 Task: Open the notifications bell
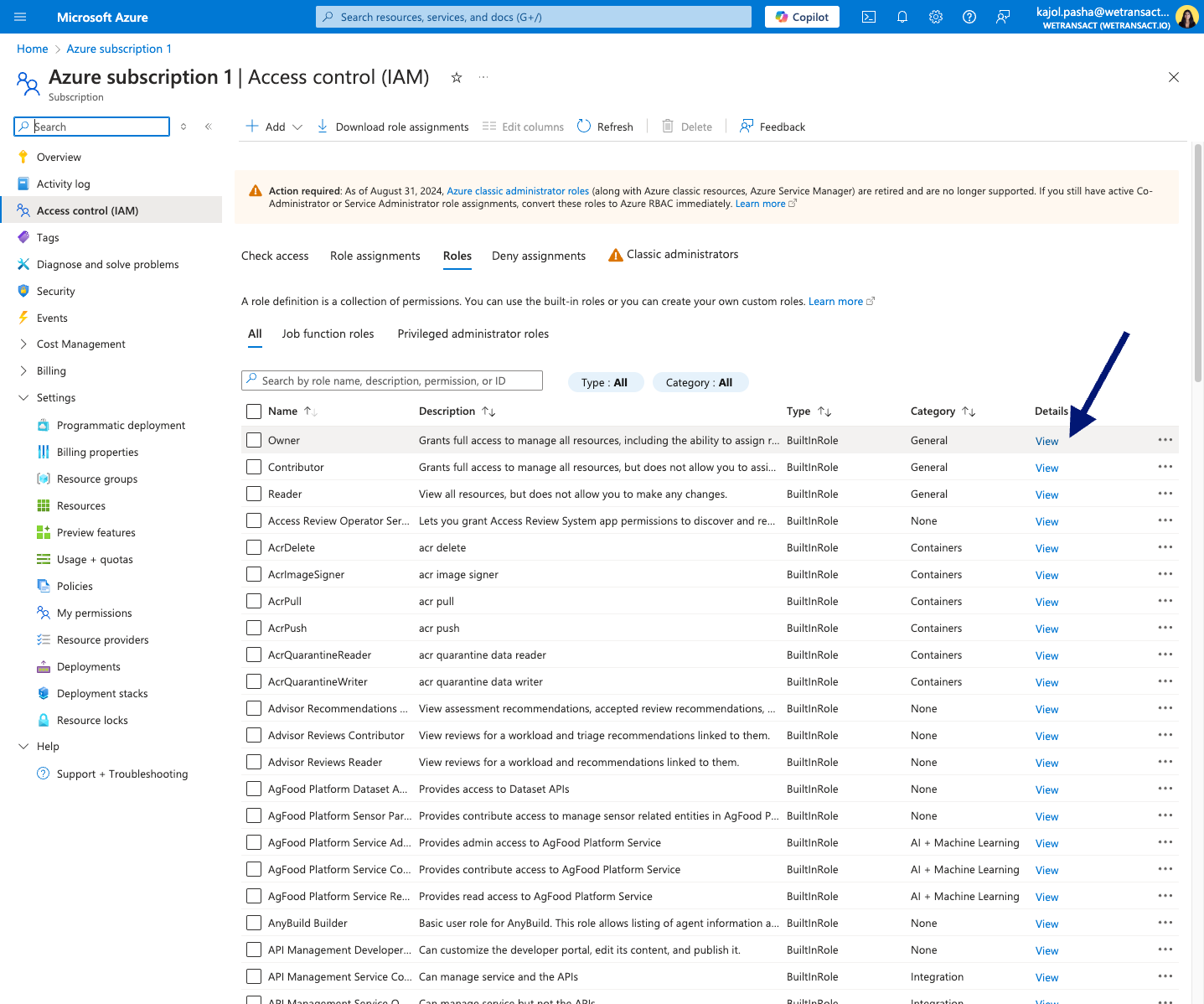pos(902,17)
